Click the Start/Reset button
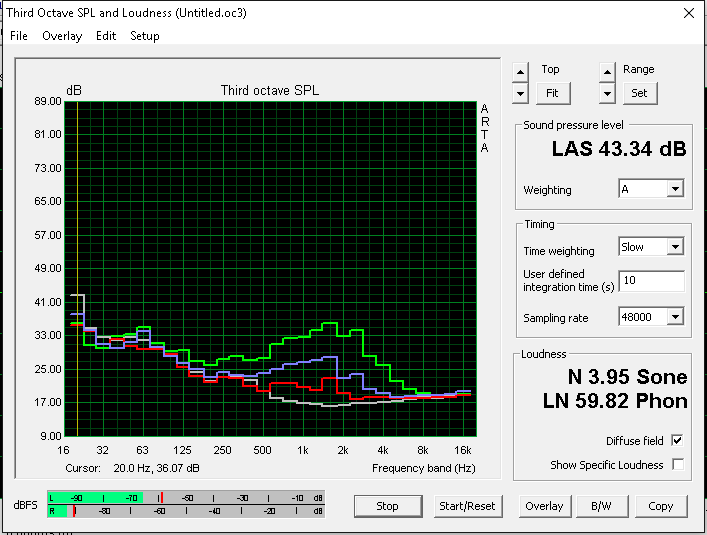The height and width of the screenshot is (535, 707). click(x=468, y=506)
